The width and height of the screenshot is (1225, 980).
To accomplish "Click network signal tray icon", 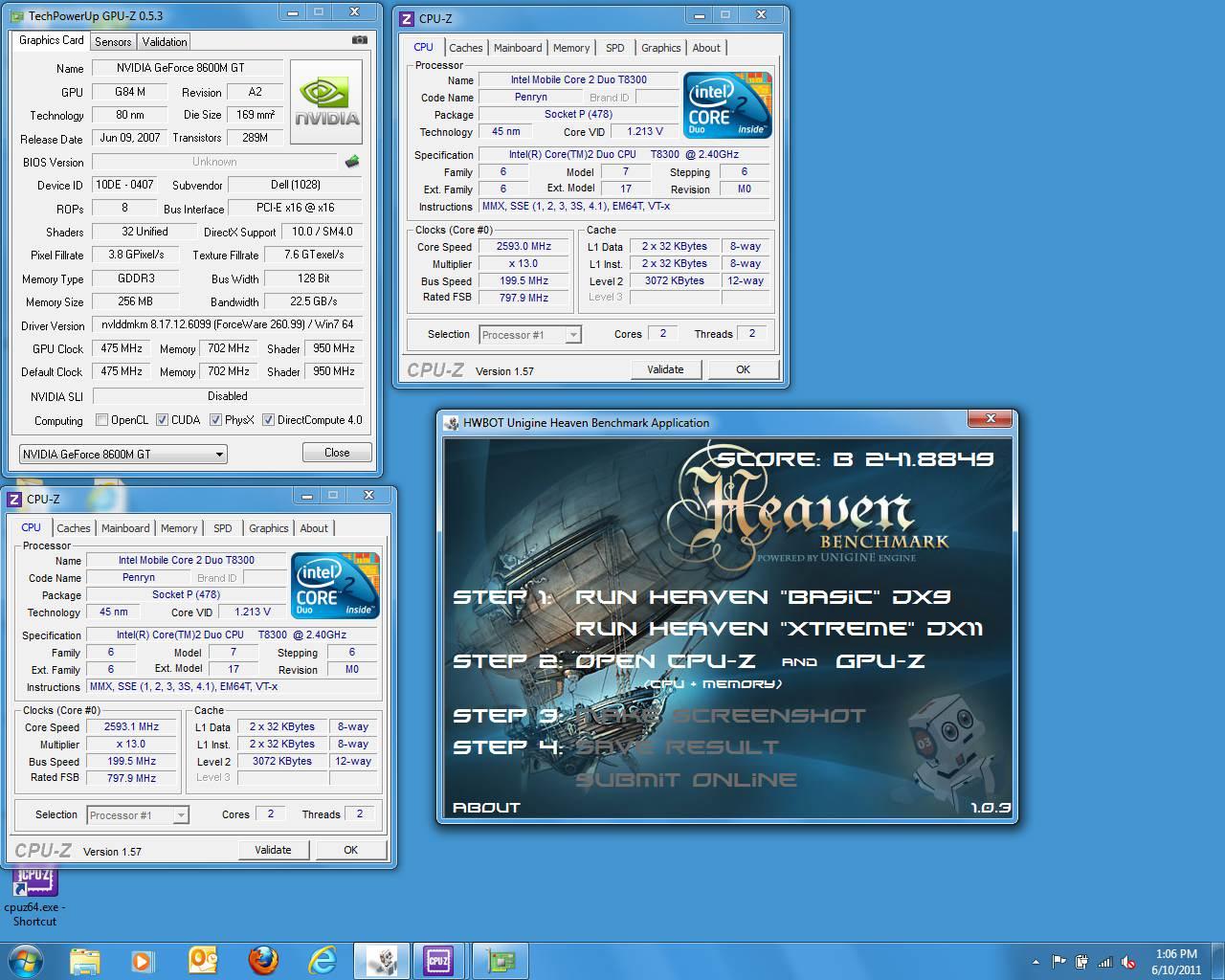I will (x=1105, y=962).
